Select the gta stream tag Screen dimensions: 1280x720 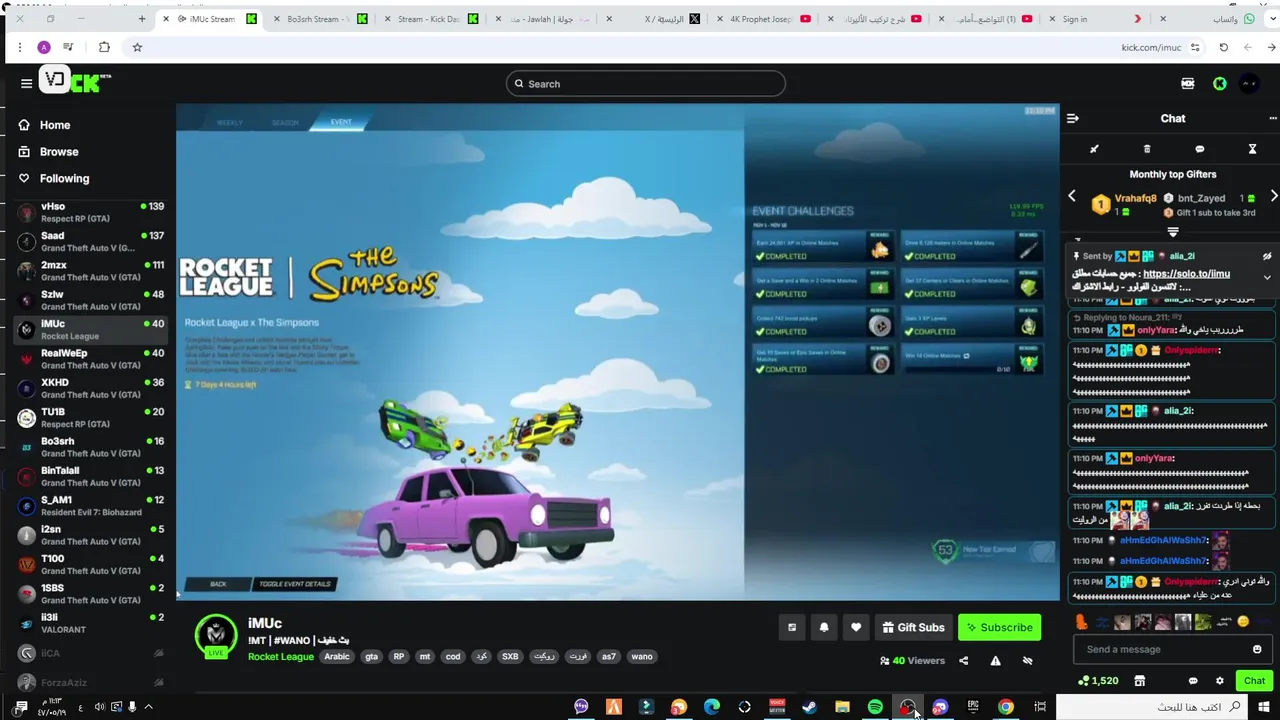[x=372, y=657]
